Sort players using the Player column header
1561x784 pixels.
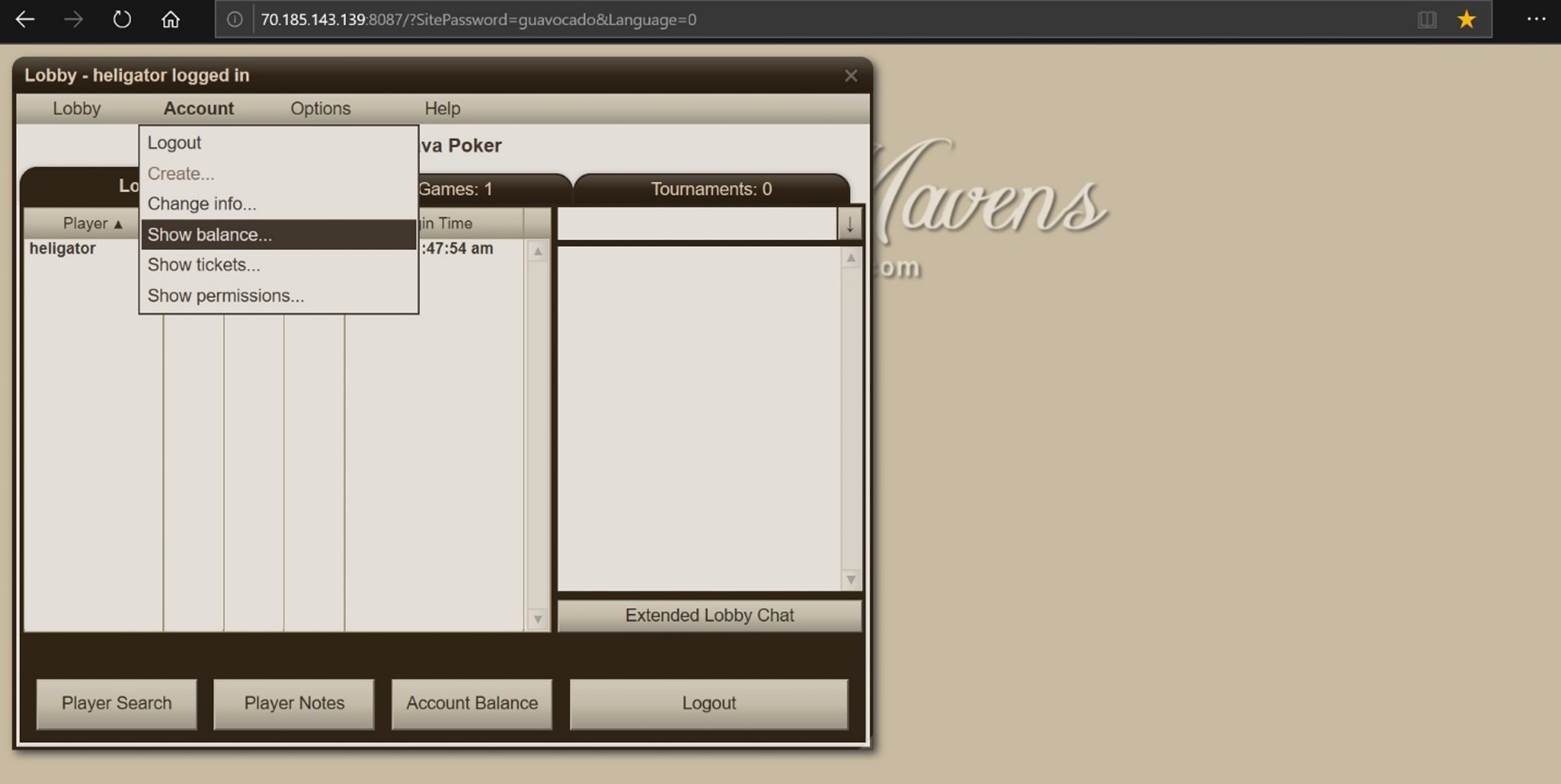(92, 223)
